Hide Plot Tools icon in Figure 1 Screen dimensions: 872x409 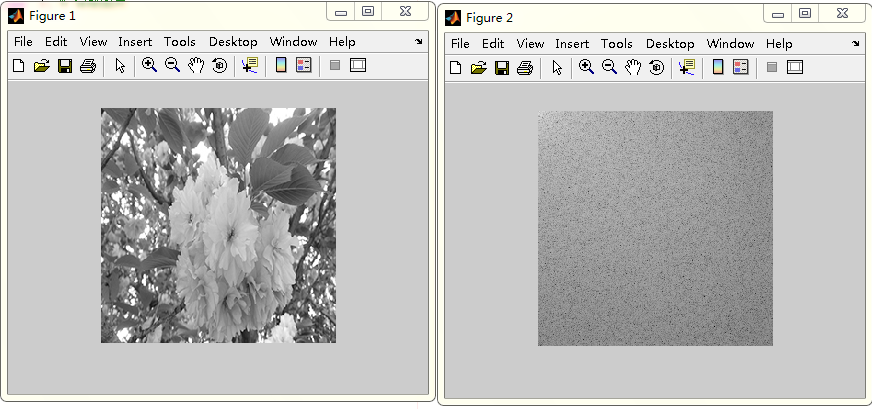pos(335,66)
